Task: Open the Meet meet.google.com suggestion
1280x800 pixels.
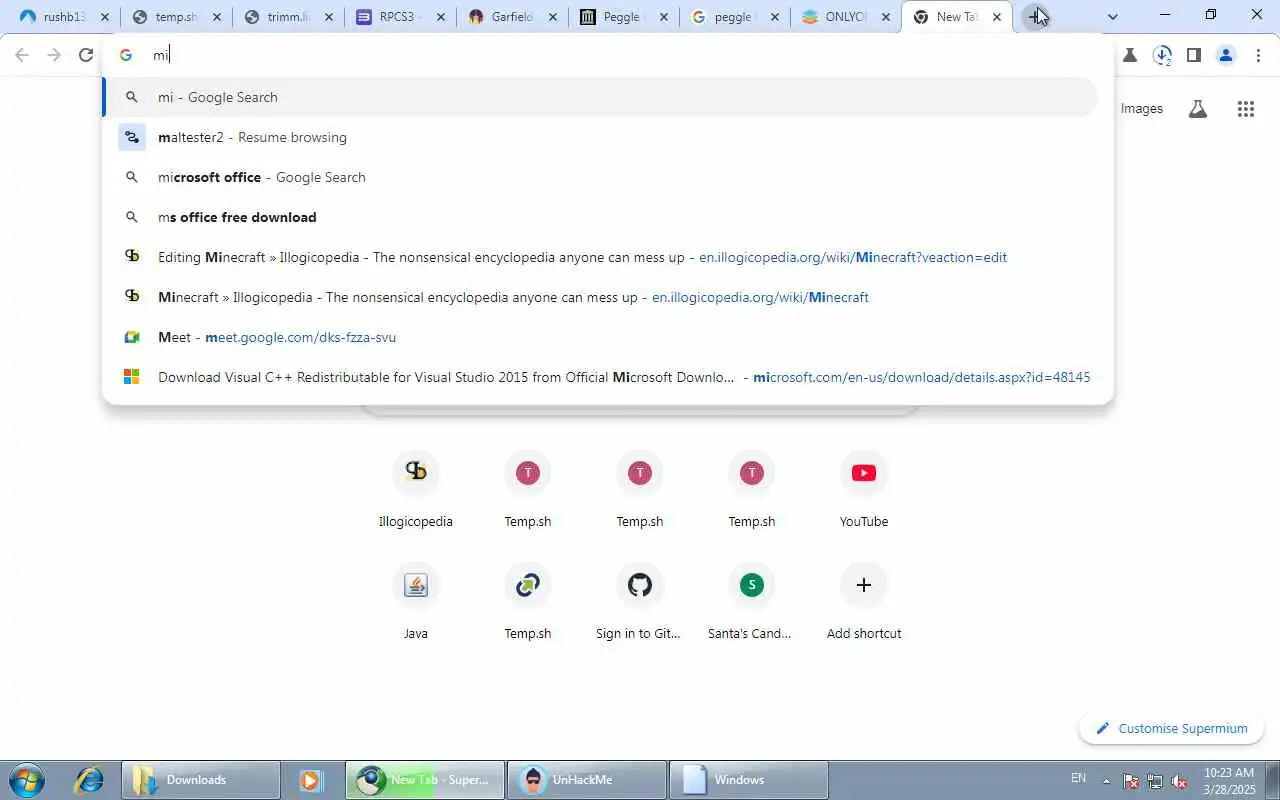Action: coord(600,337)
